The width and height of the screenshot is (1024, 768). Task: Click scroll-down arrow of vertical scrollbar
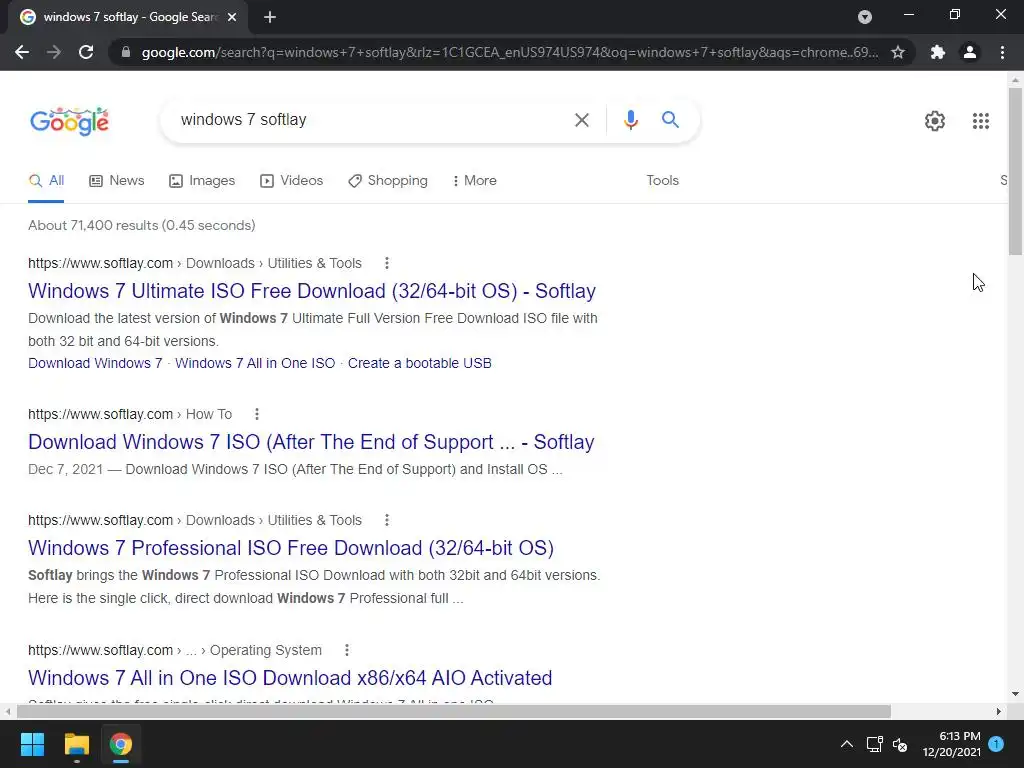1015,694
